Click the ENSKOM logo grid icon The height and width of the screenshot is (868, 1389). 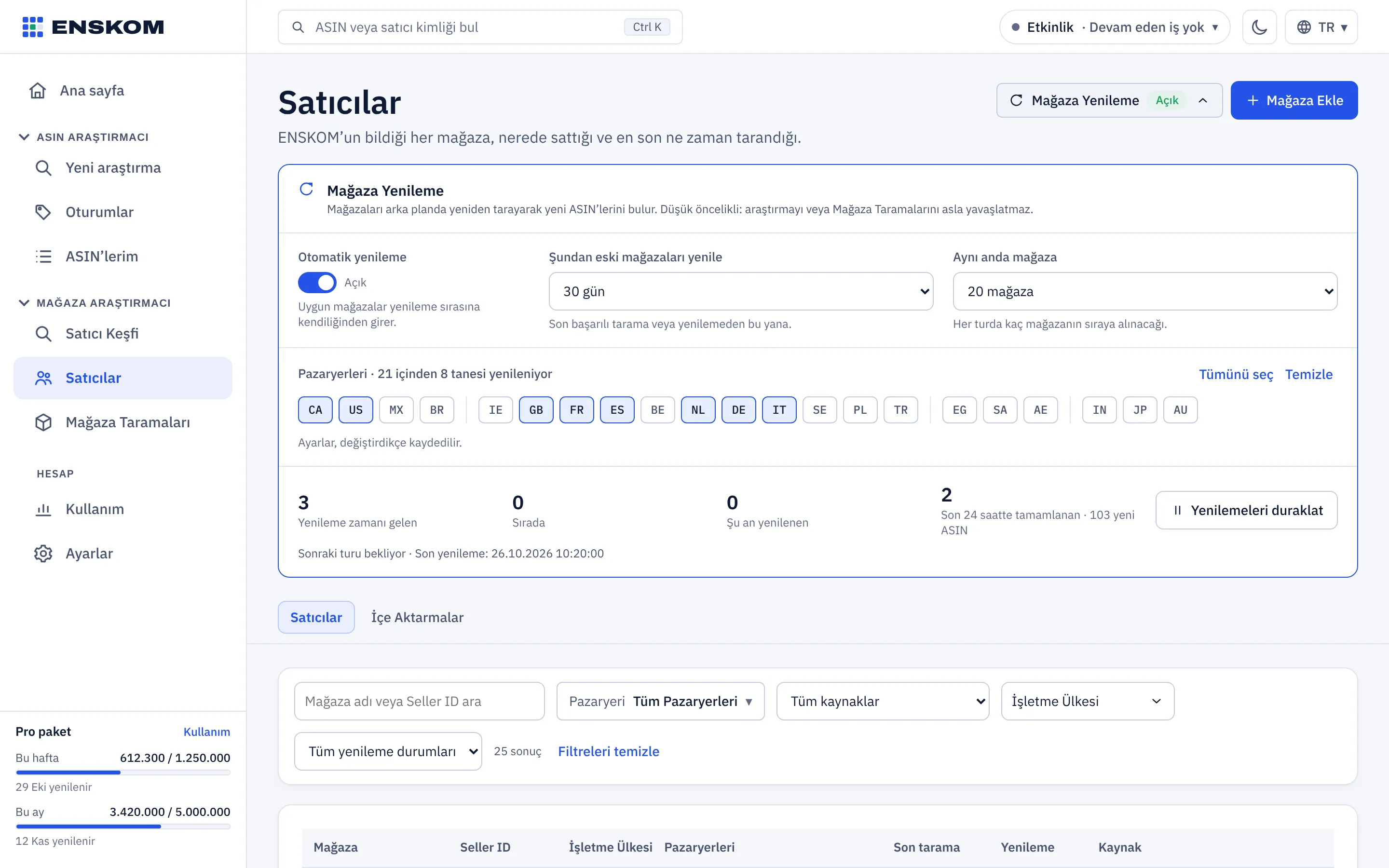33,27
